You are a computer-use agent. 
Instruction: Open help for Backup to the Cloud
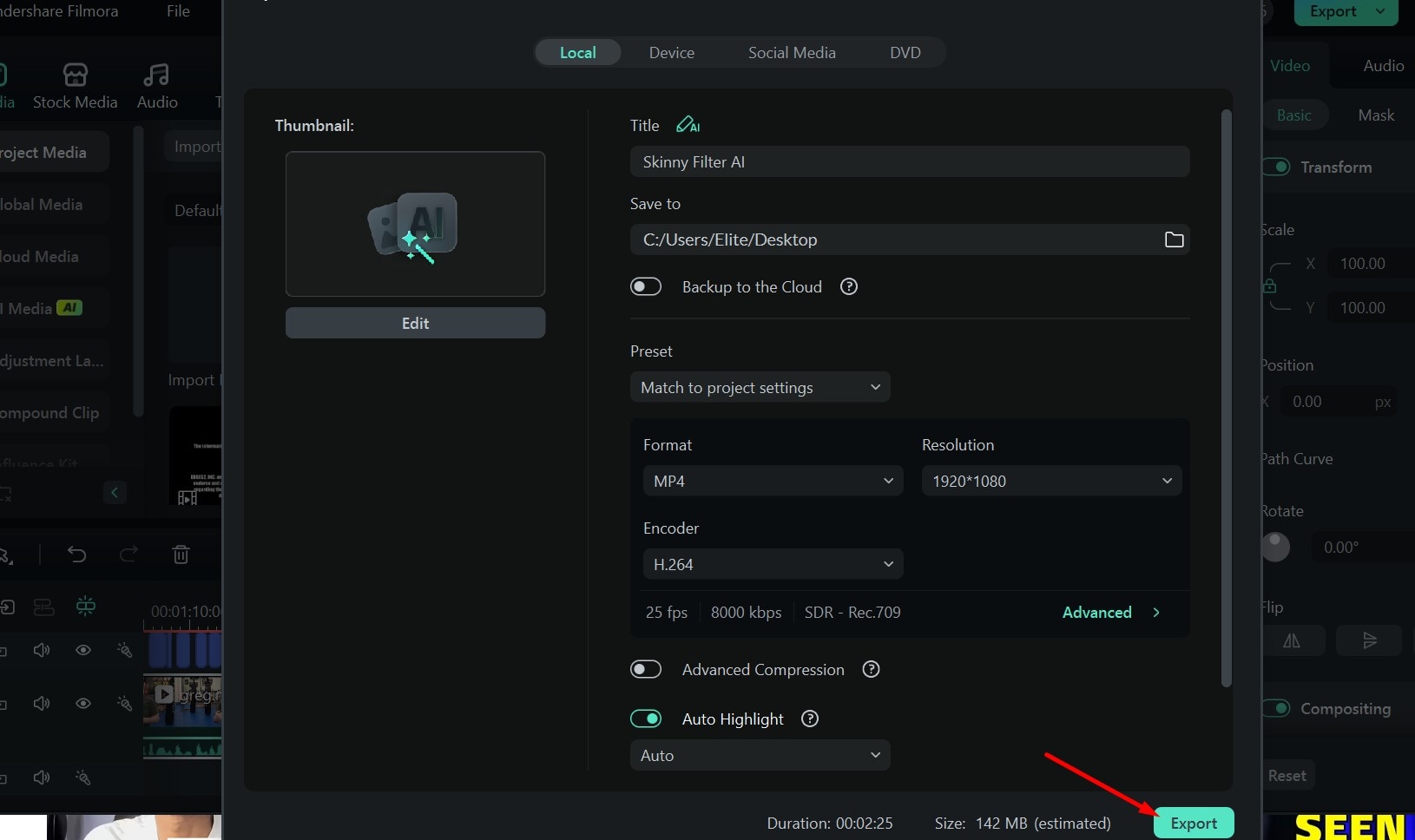pyautogui.click(x=849, y=286)
